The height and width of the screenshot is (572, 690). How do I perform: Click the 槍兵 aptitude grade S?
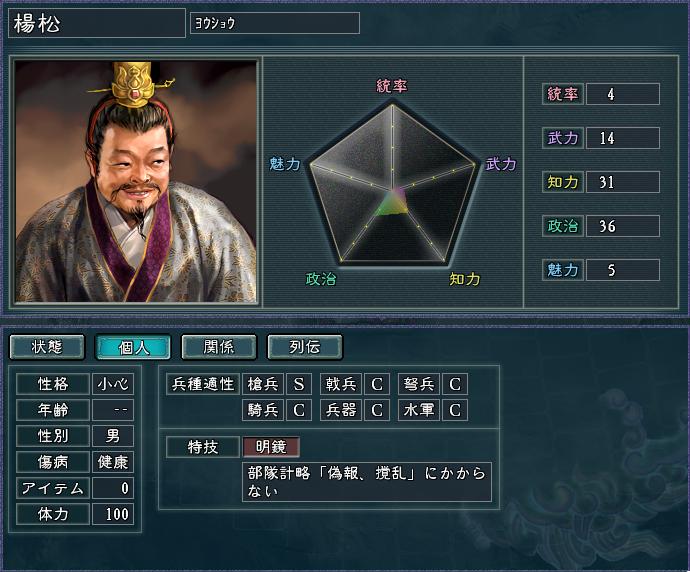coord(299,384)
